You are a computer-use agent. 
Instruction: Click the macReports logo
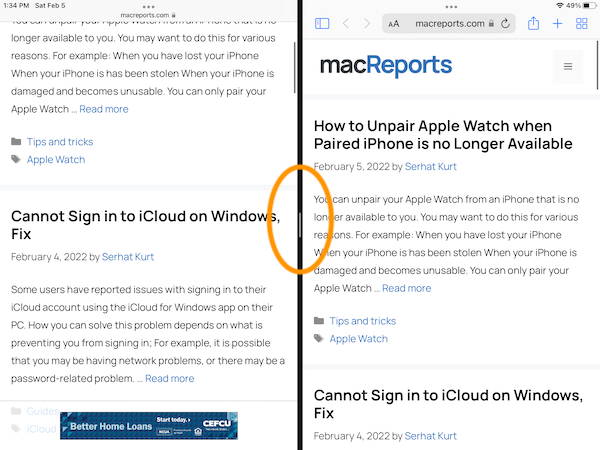386,65
